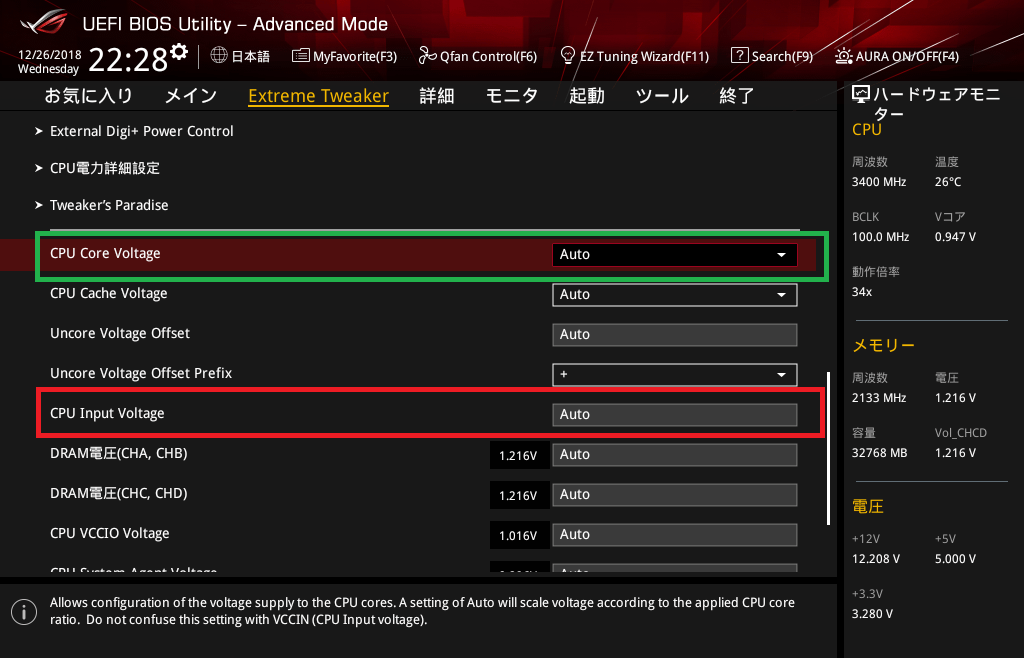Click CPU VCCIO Voltage Auto field
This screenshot has width=1024, height=658.
pos(675,535)
